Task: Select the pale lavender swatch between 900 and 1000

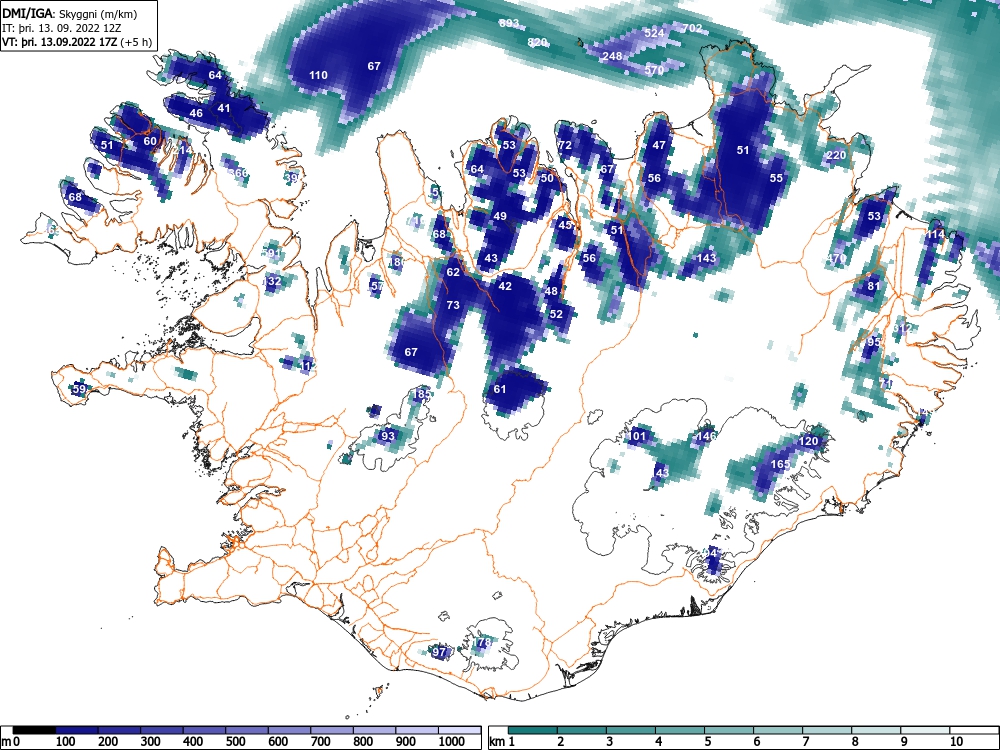Action: tap(416, 730)
